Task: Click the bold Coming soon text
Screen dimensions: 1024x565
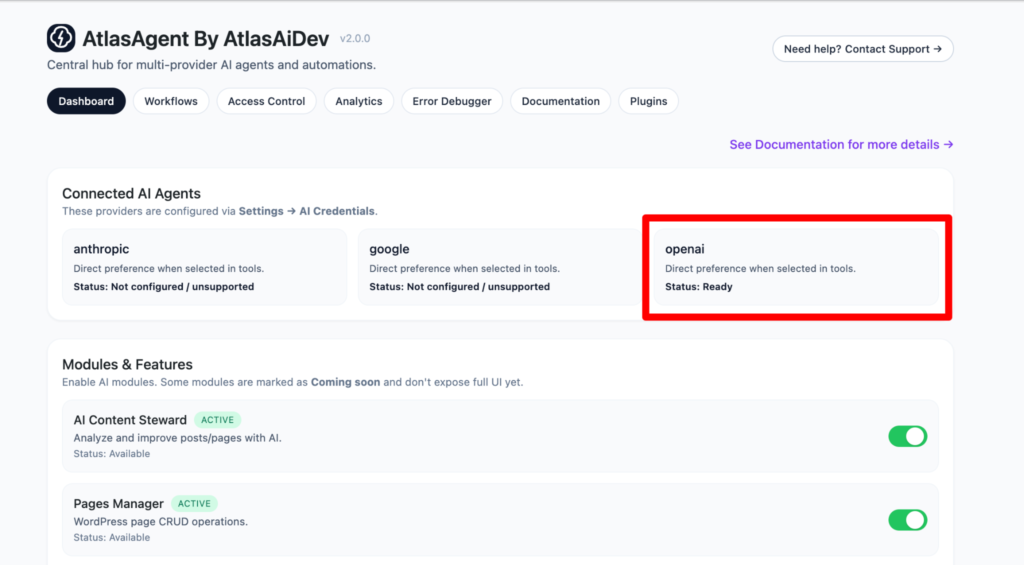Action: 345,382
